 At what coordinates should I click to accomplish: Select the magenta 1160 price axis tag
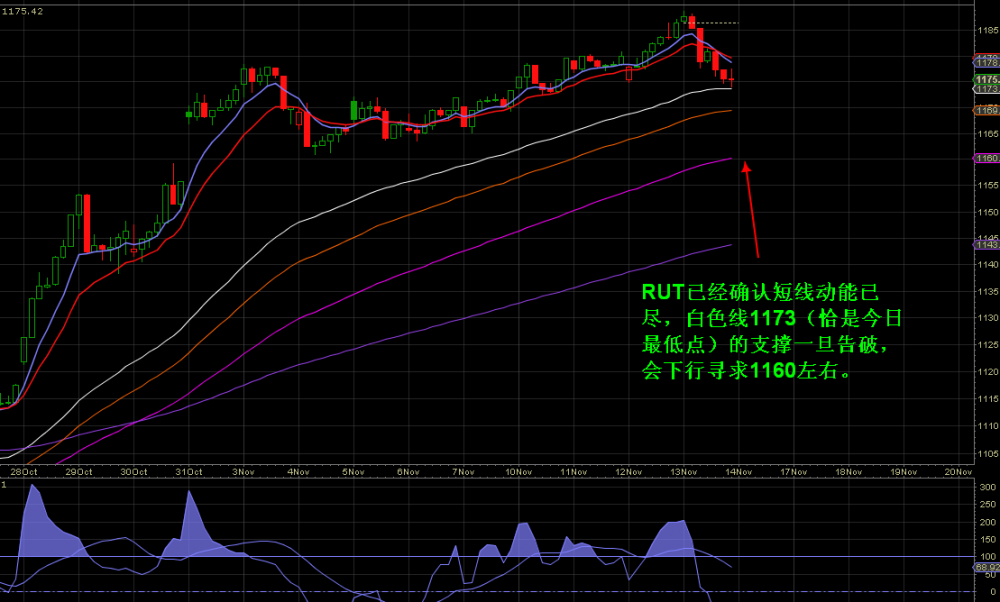click(986, 158)
